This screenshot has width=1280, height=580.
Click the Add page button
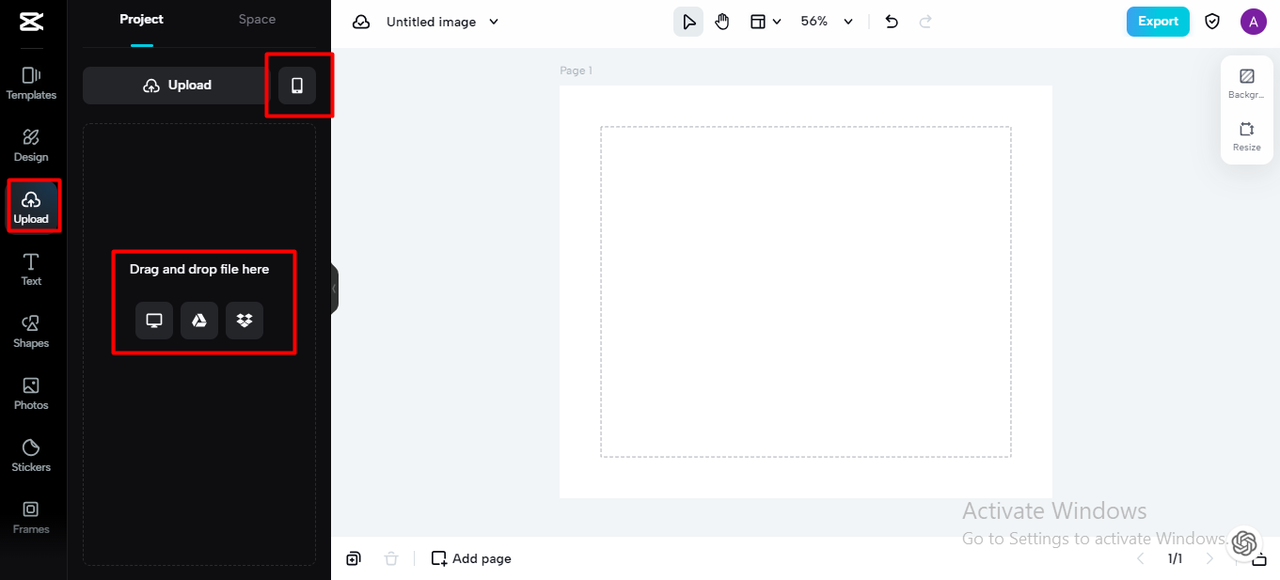coord(471,559)
